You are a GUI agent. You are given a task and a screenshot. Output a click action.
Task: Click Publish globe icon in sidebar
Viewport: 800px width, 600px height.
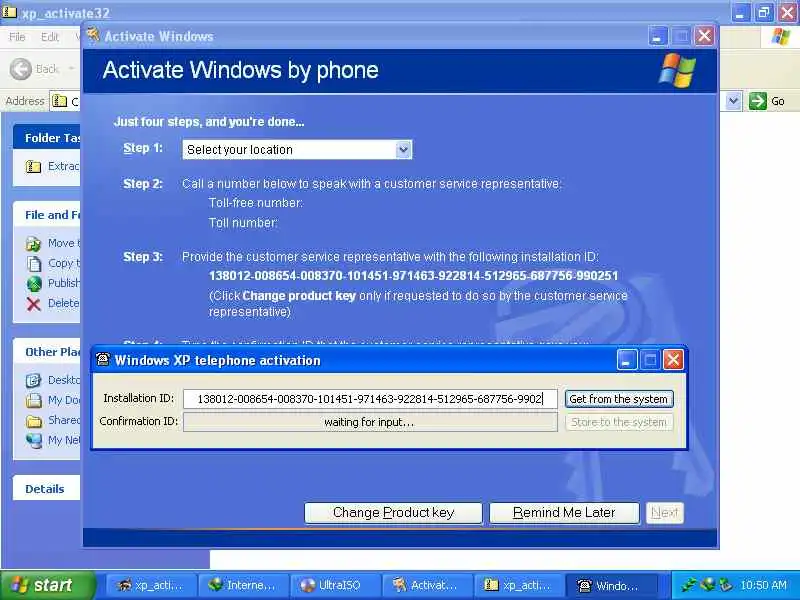tap(34, 283)
